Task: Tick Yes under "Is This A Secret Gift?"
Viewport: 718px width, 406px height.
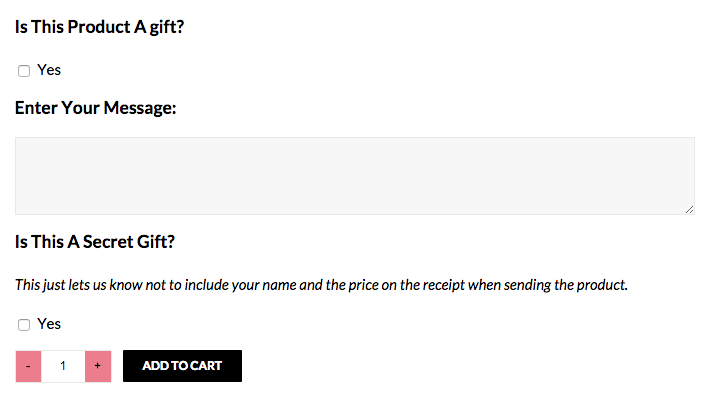Action: pyautogui.click(x=24, y=325)
